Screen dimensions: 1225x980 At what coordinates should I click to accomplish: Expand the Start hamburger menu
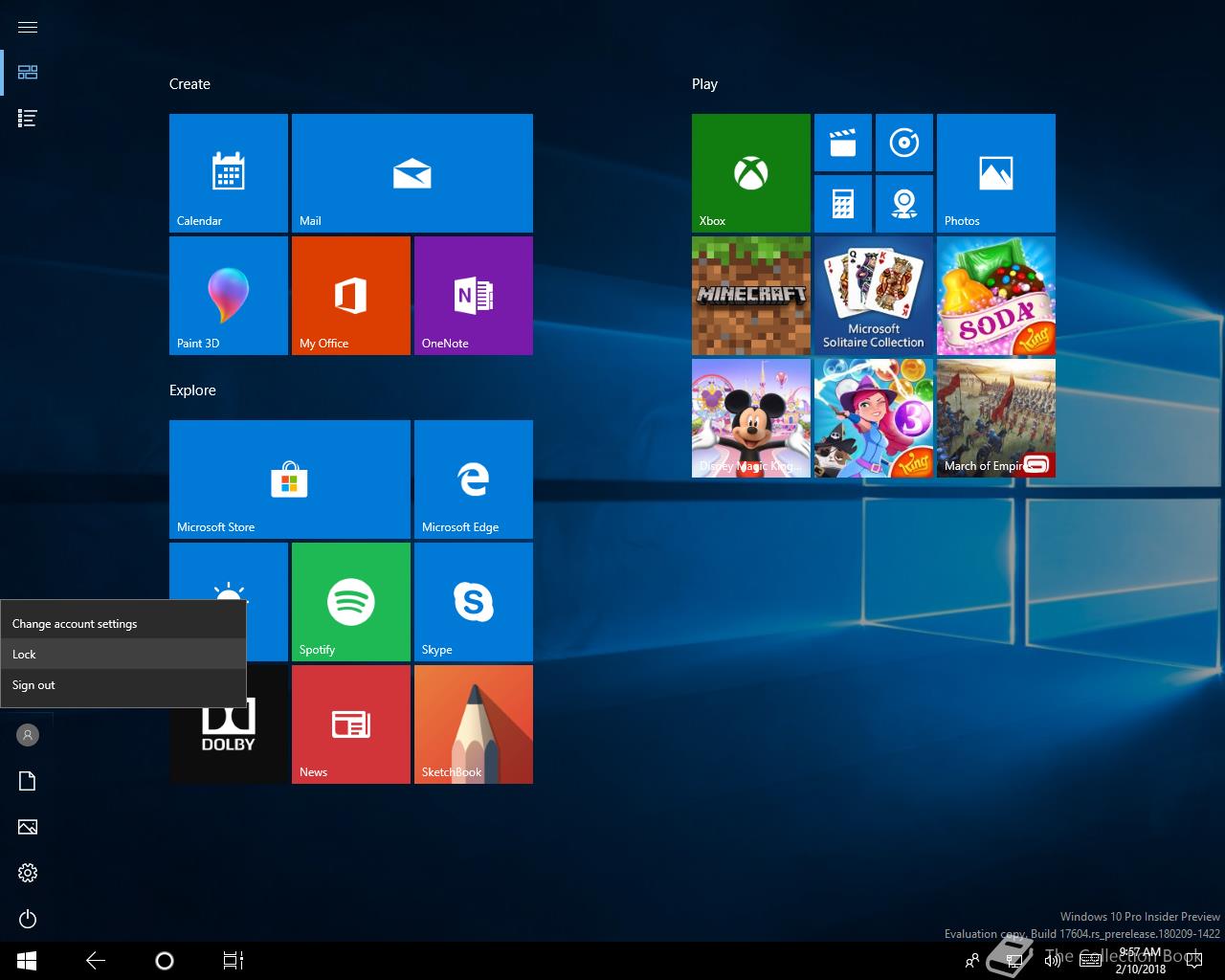[x=28, y=27]
